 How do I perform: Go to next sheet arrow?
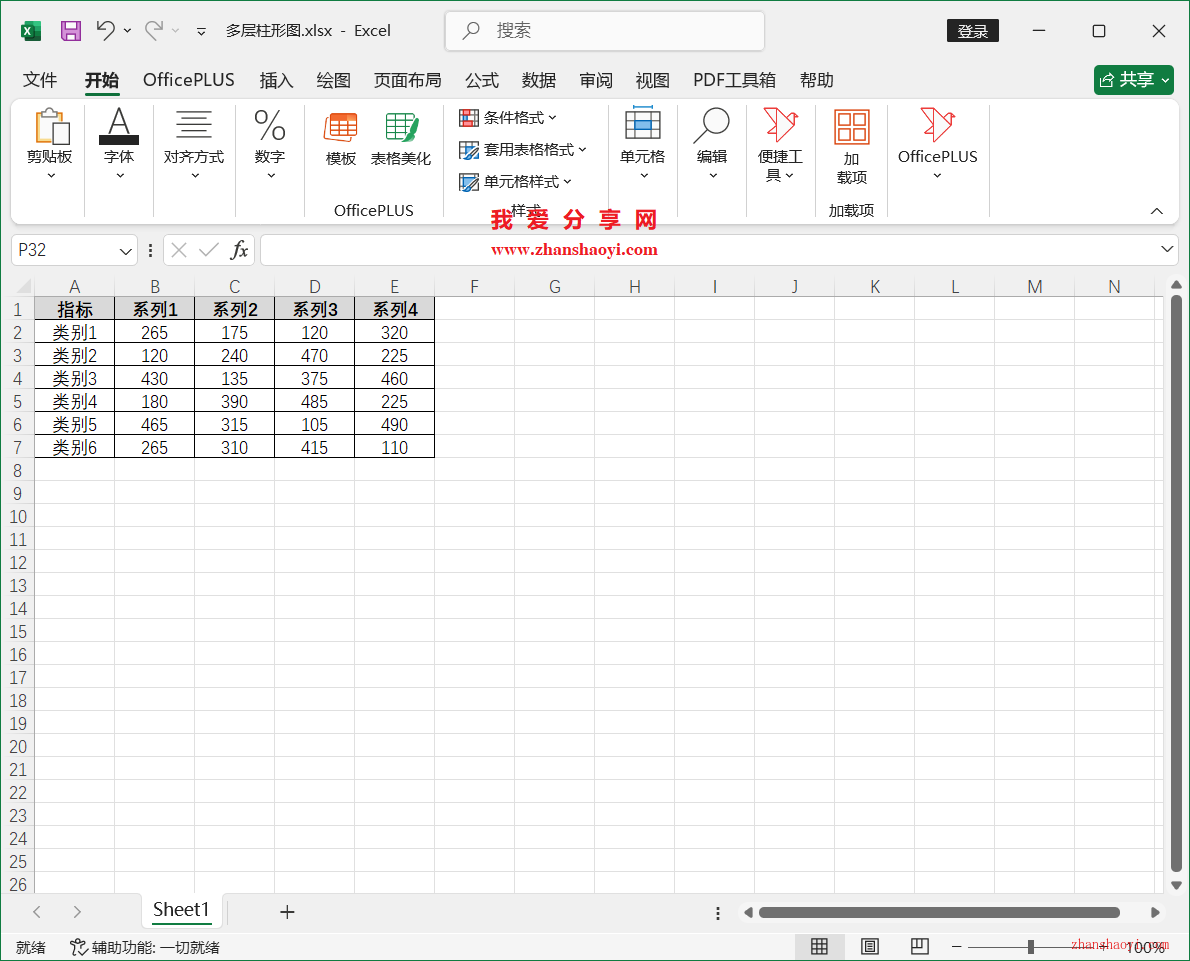(77, 912)
